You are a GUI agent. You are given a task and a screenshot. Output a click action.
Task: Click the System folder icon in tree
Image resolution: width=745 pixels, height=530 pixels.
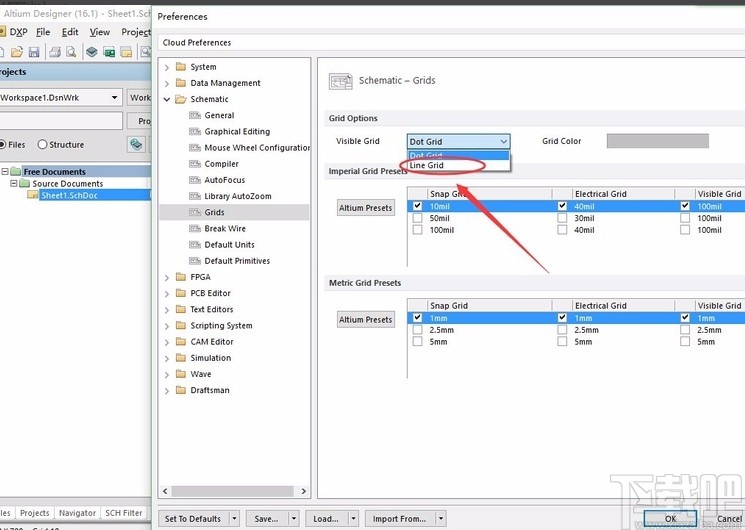coord(181,67)
